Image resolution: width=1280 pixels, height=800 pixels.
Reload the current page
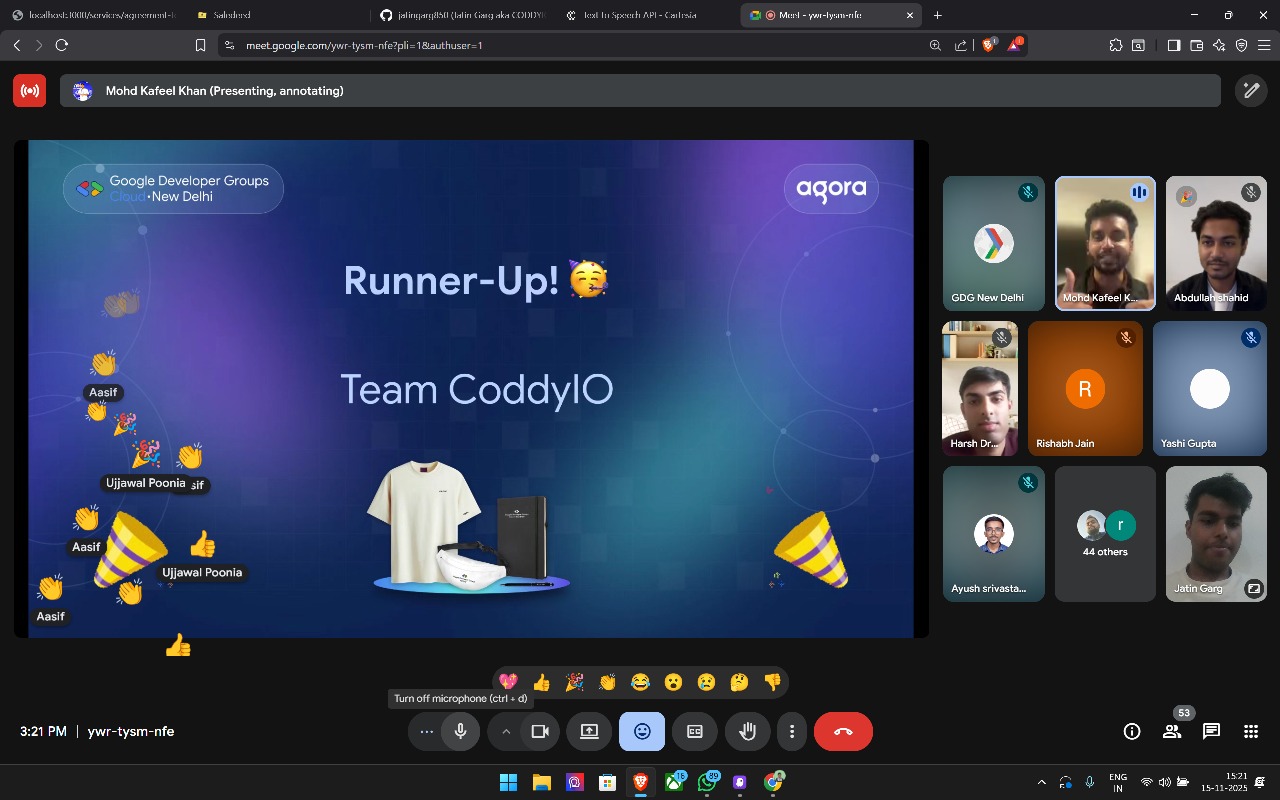(62, 45)
